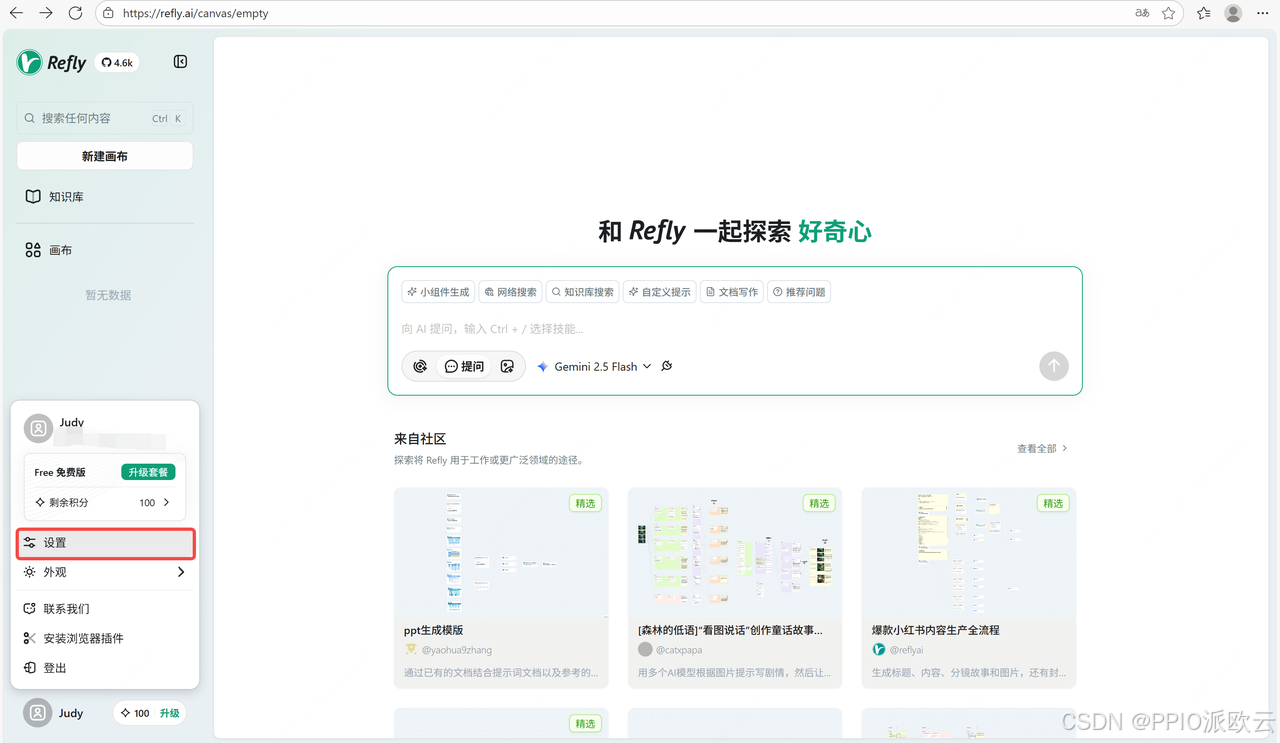Select the 提问 ask mode
1280x743 pixels.
464,367
